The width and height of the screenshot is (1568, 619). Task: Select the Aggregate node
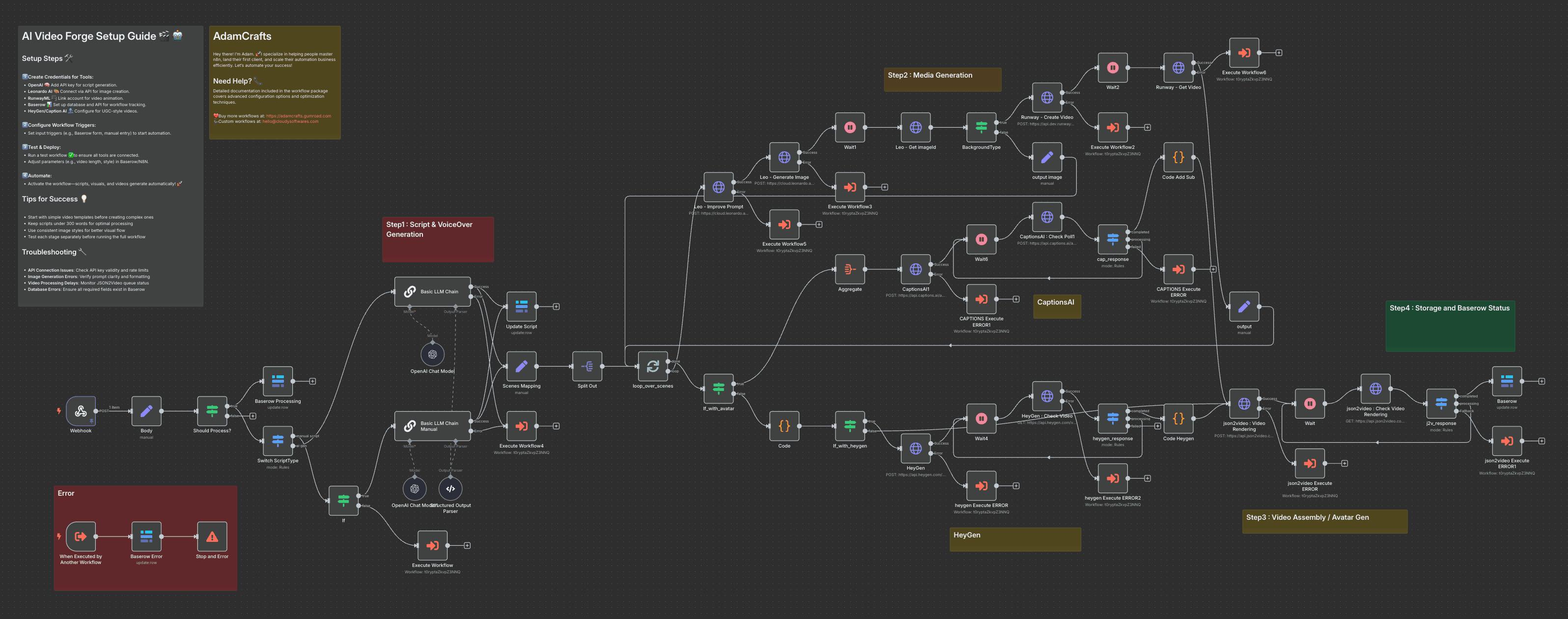(850, 270)
